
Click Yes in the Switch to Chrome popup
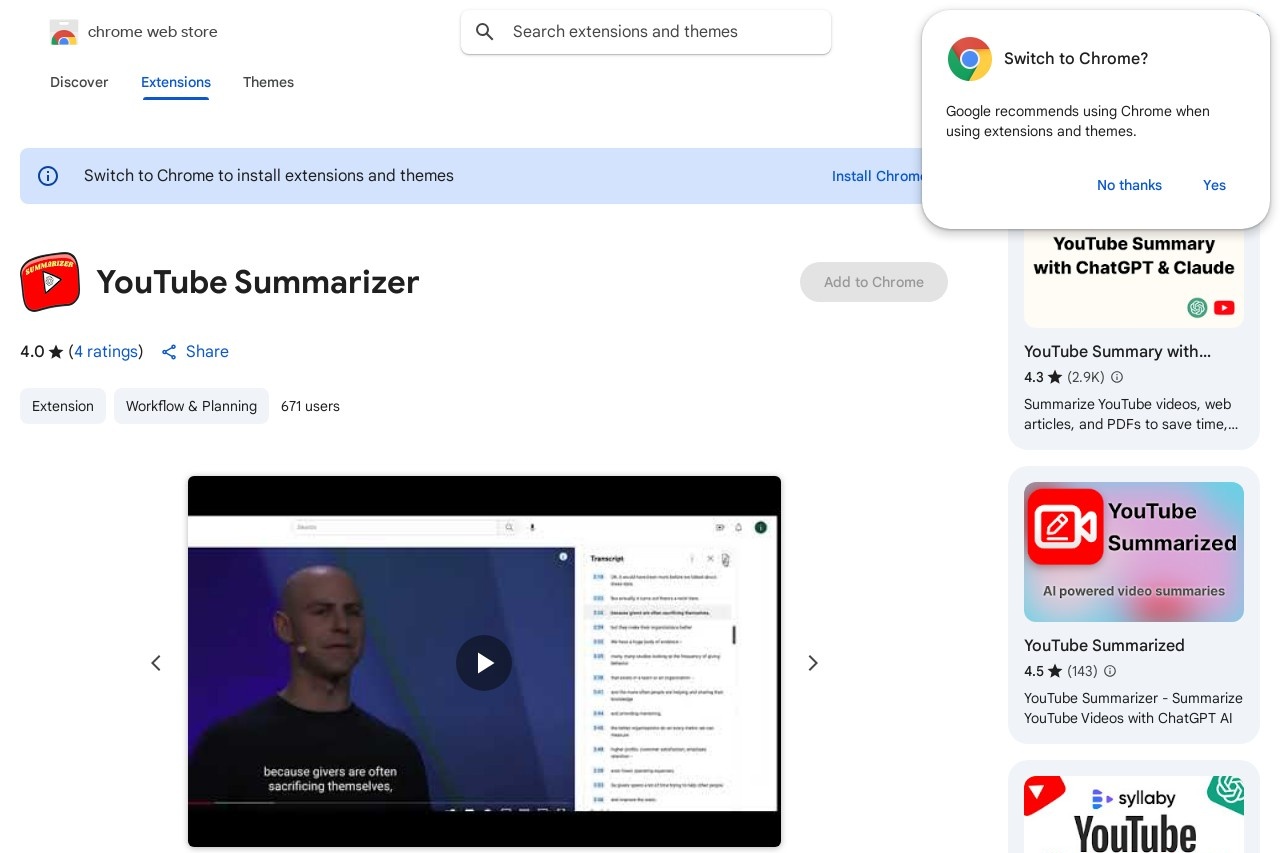coord(1214,185)
